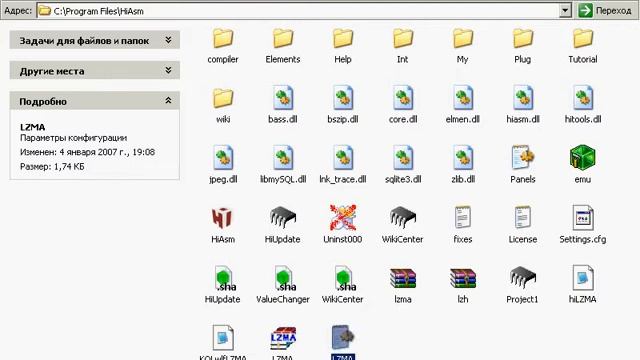Expand the Другие места panel
The image size is (640, 360).
(168, 70)
